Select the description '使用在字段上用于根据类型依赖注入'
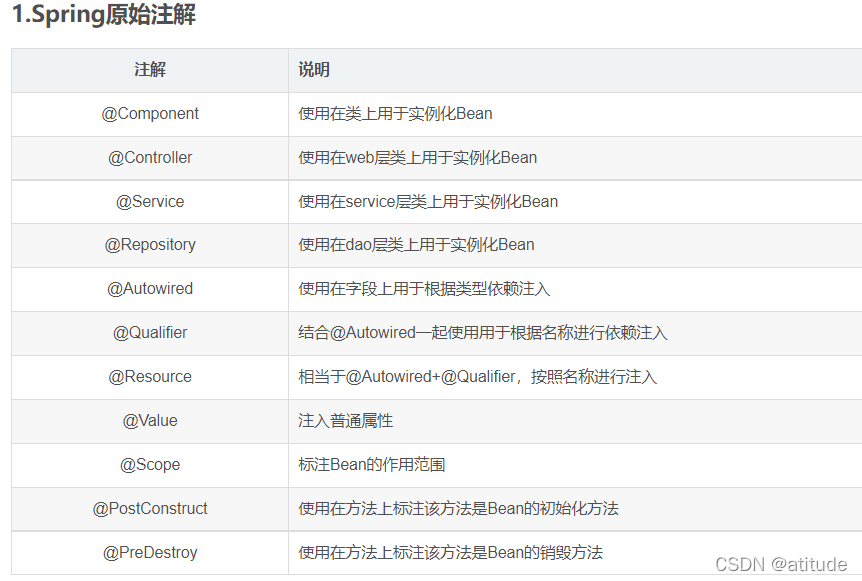The width and height of the screenshot is (862, 581). pos(424,289)
